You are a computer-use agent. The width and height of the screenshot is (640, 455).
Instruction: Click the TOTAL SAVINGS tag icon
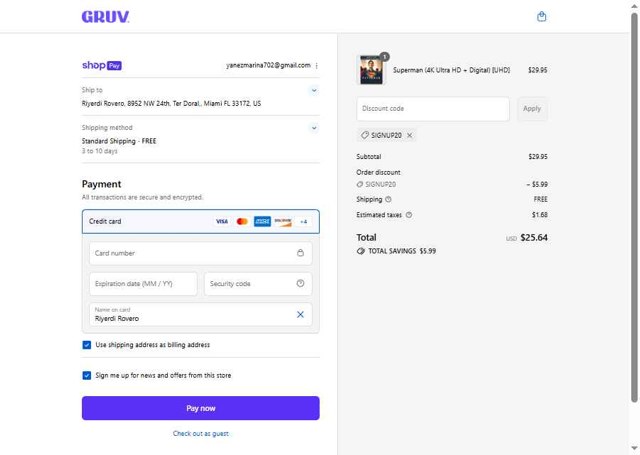coord(360,251)
